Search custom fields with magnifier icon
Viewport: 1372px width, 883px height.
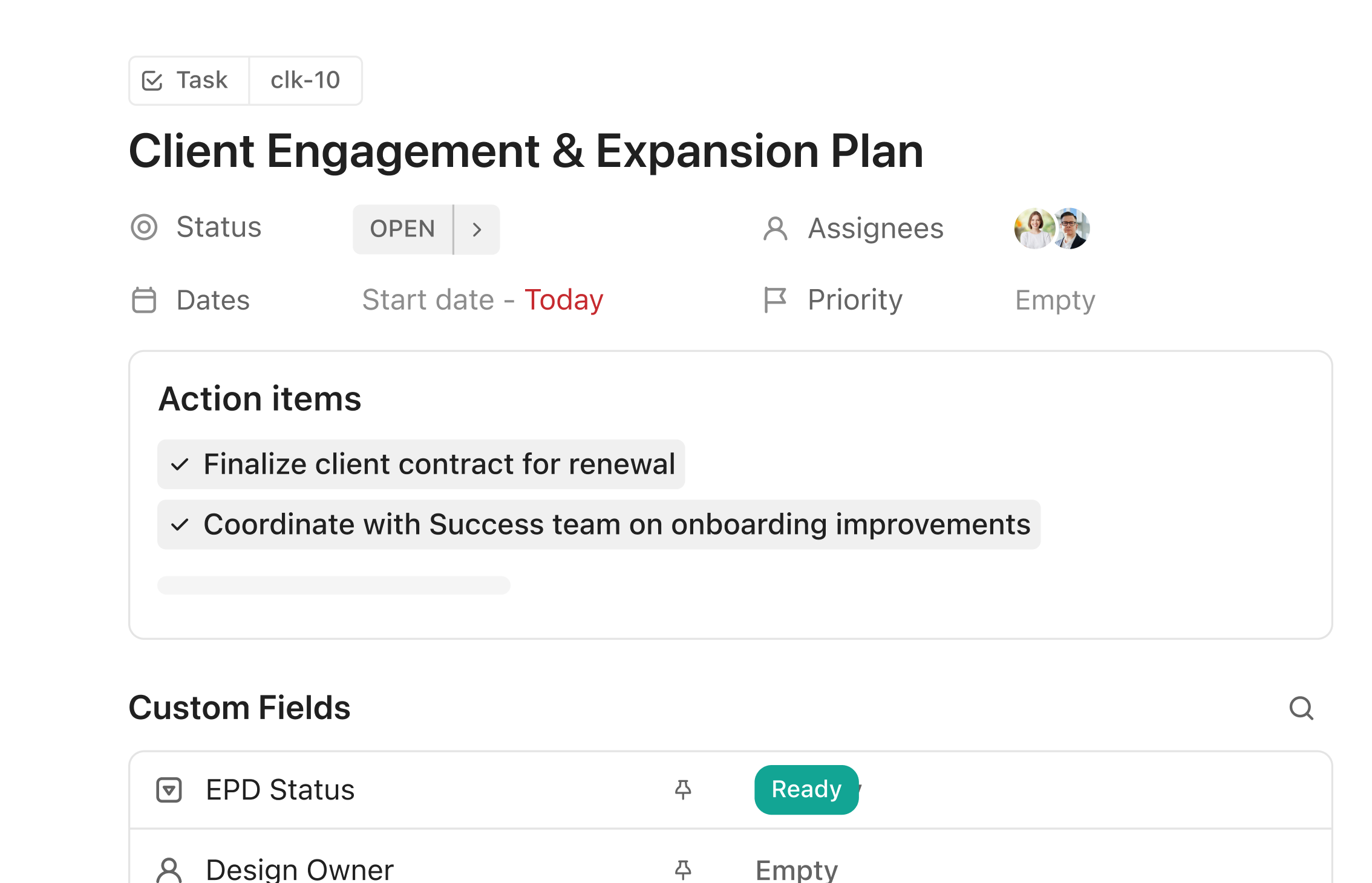tap(1301, 708)
